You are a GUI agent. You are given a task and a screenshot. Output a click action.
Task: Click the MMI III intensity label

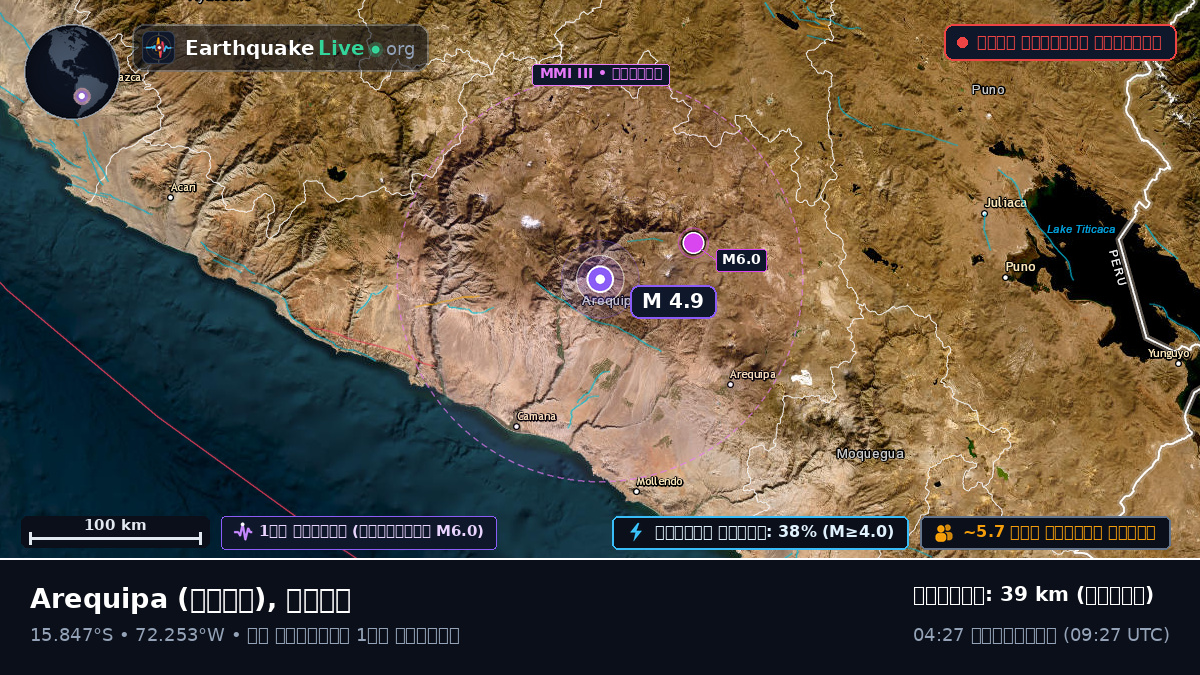601,74
